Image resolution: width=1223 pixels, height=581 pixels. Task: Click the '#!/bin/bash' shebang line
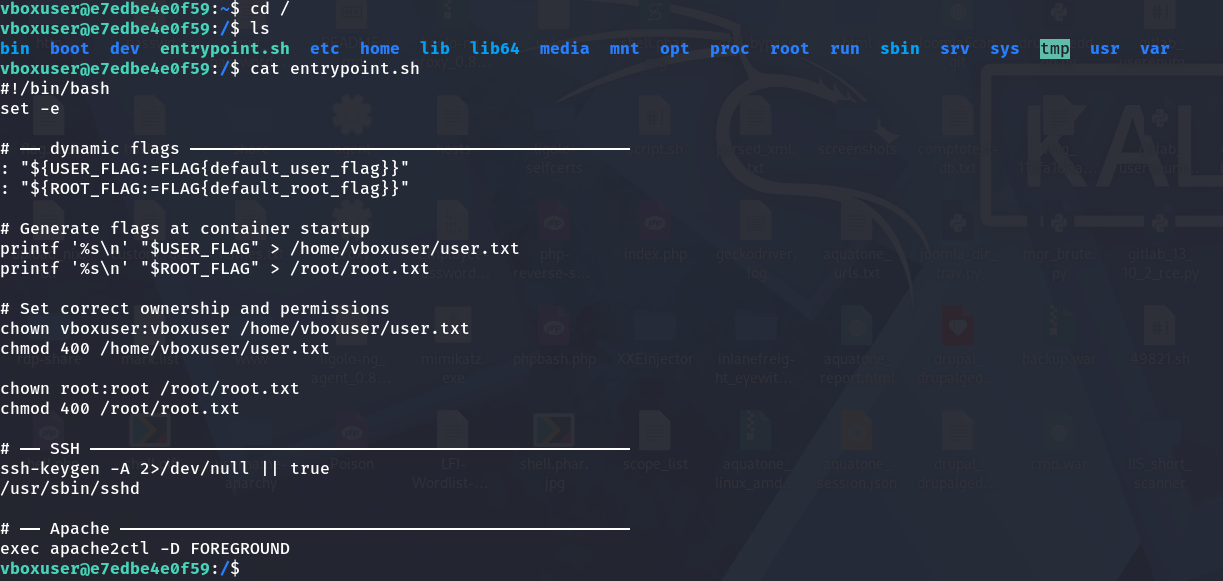55,88
